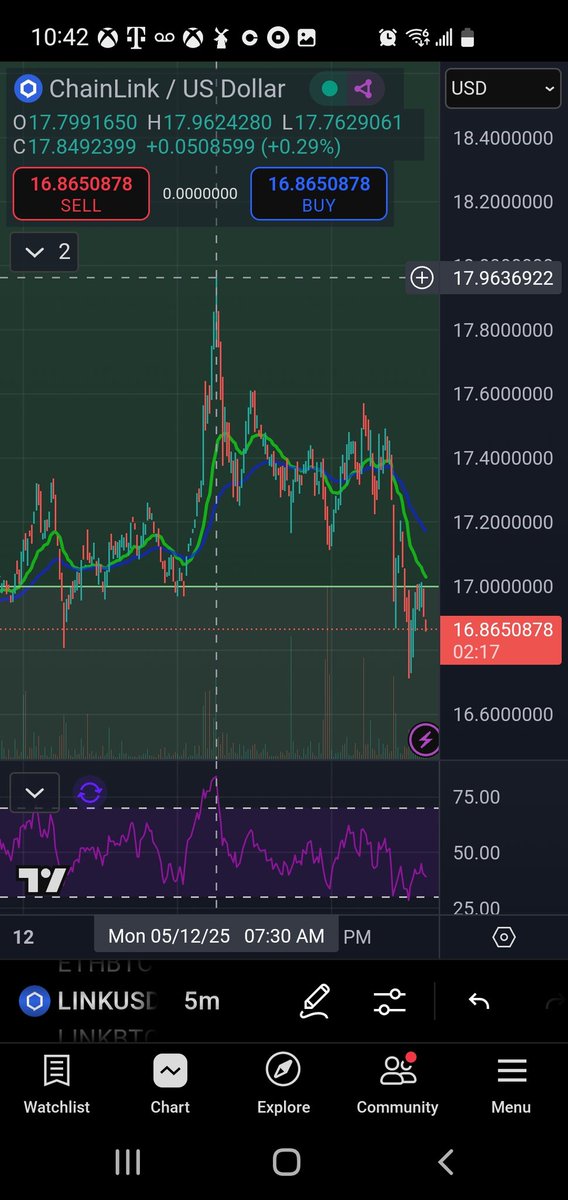
Task: Select the pencil drawing tool
Action: coord(314,1001)
